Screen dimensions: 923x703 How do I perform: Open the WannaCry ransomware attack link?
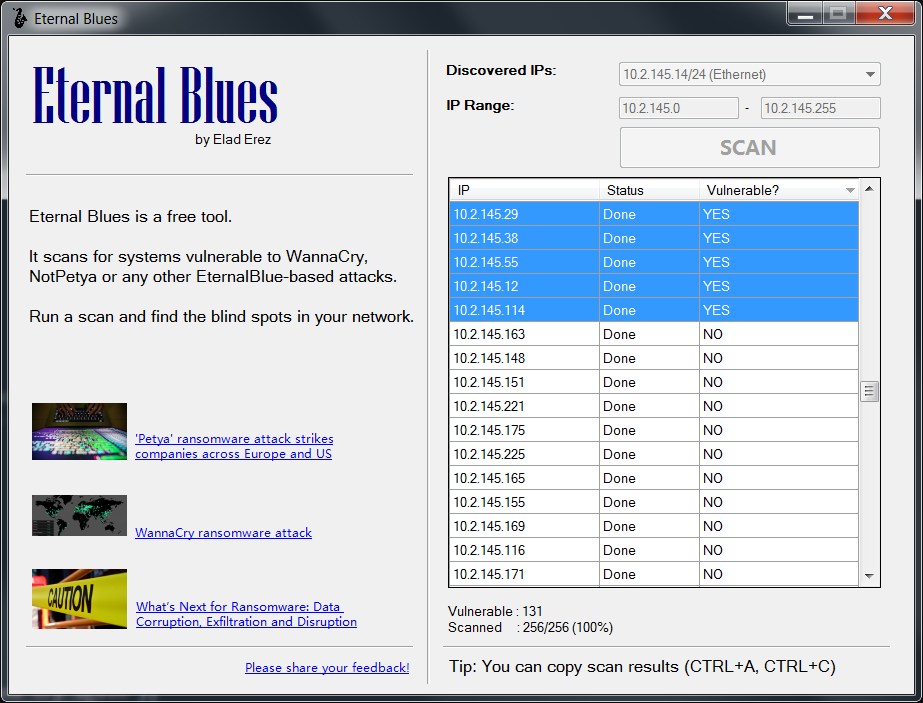coord(222,532)
